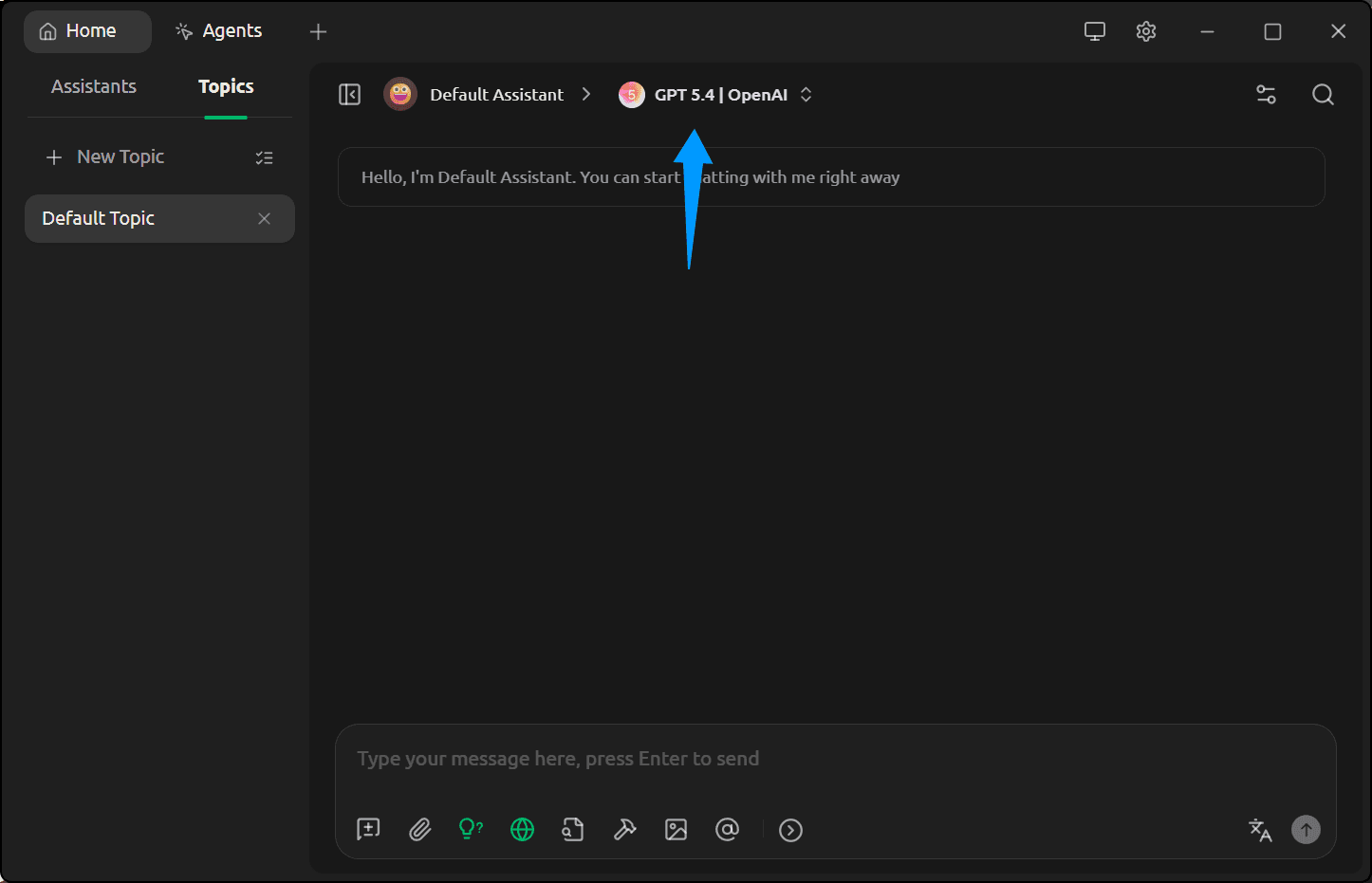Toggle web search globe icon
1372x883 pixels.
[x=522, y=830]
